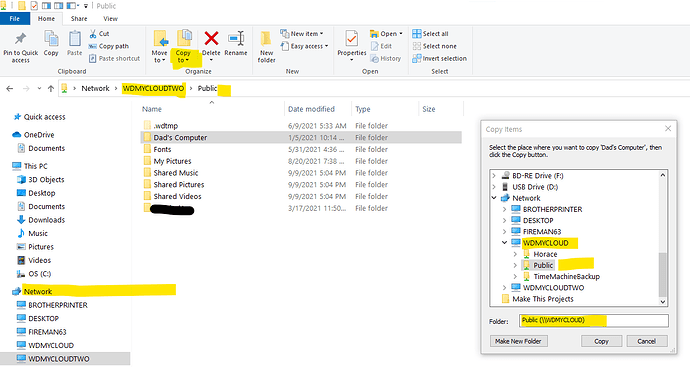Sort by Date modified column
Screen dimensions: 690x367
(x=311, y=109)
